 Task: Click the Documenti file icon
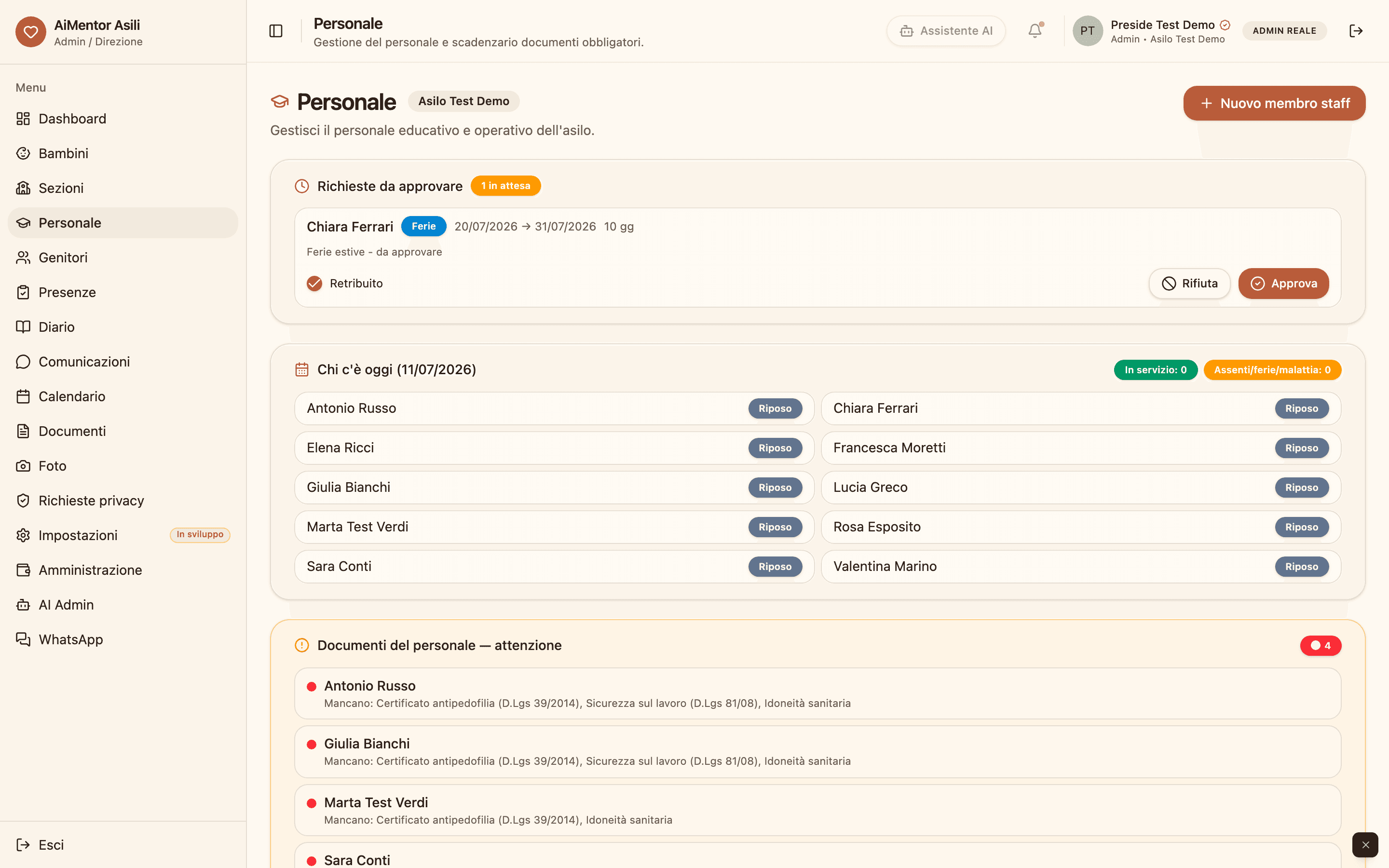click(23, 431)
